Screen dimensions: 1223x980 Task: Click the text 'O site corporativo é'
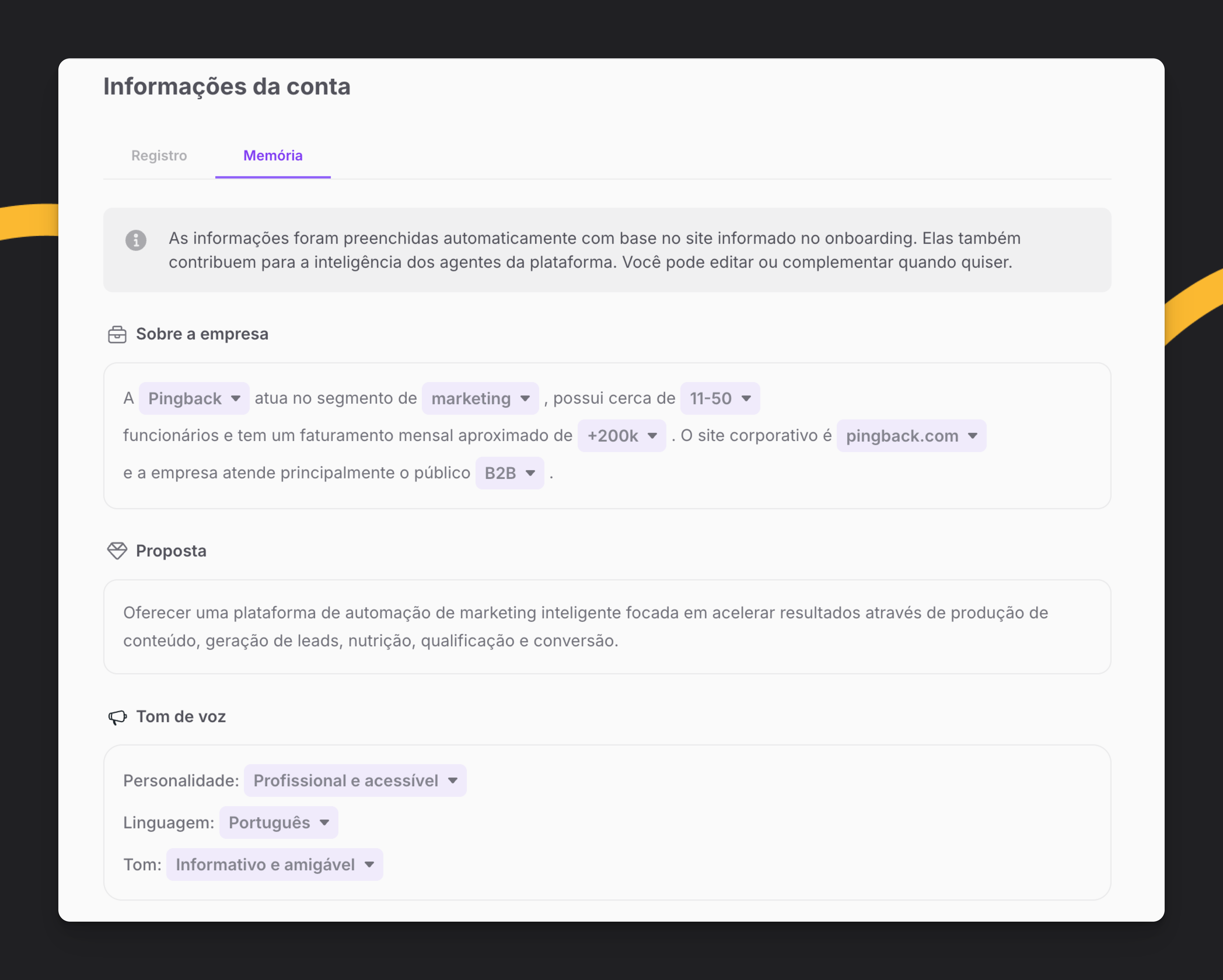[756, 435]
